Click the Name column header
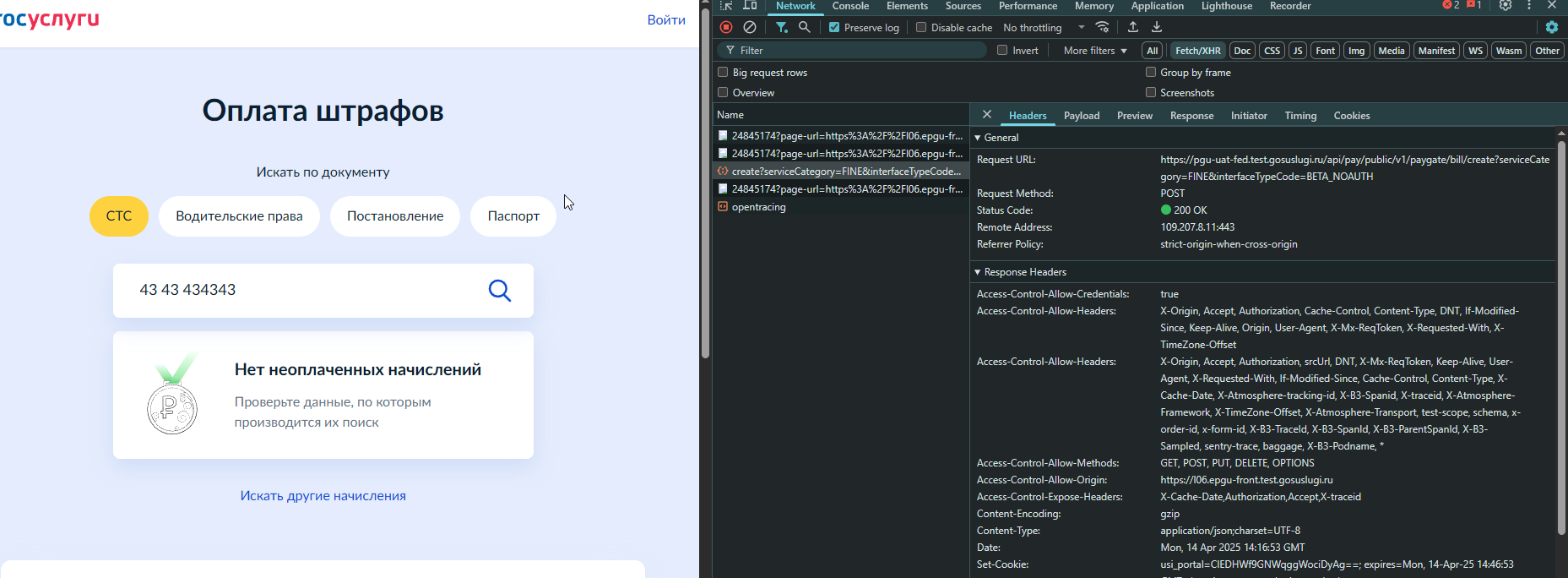Viewport: 1568px width, 578px height. point(841,115)
